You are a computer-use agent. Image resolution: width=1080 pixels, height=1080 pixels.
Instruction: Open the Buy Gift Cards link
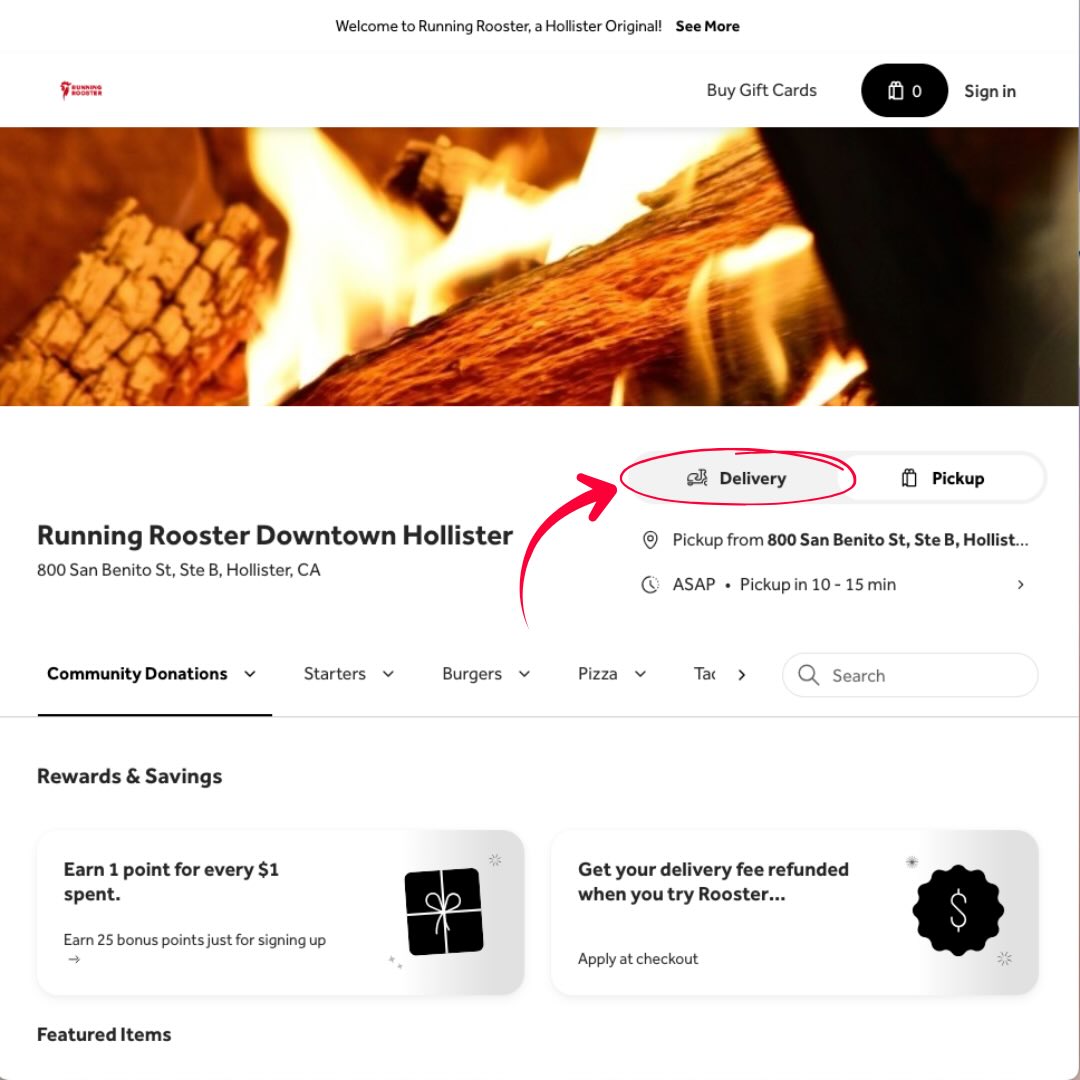(761, 90)
